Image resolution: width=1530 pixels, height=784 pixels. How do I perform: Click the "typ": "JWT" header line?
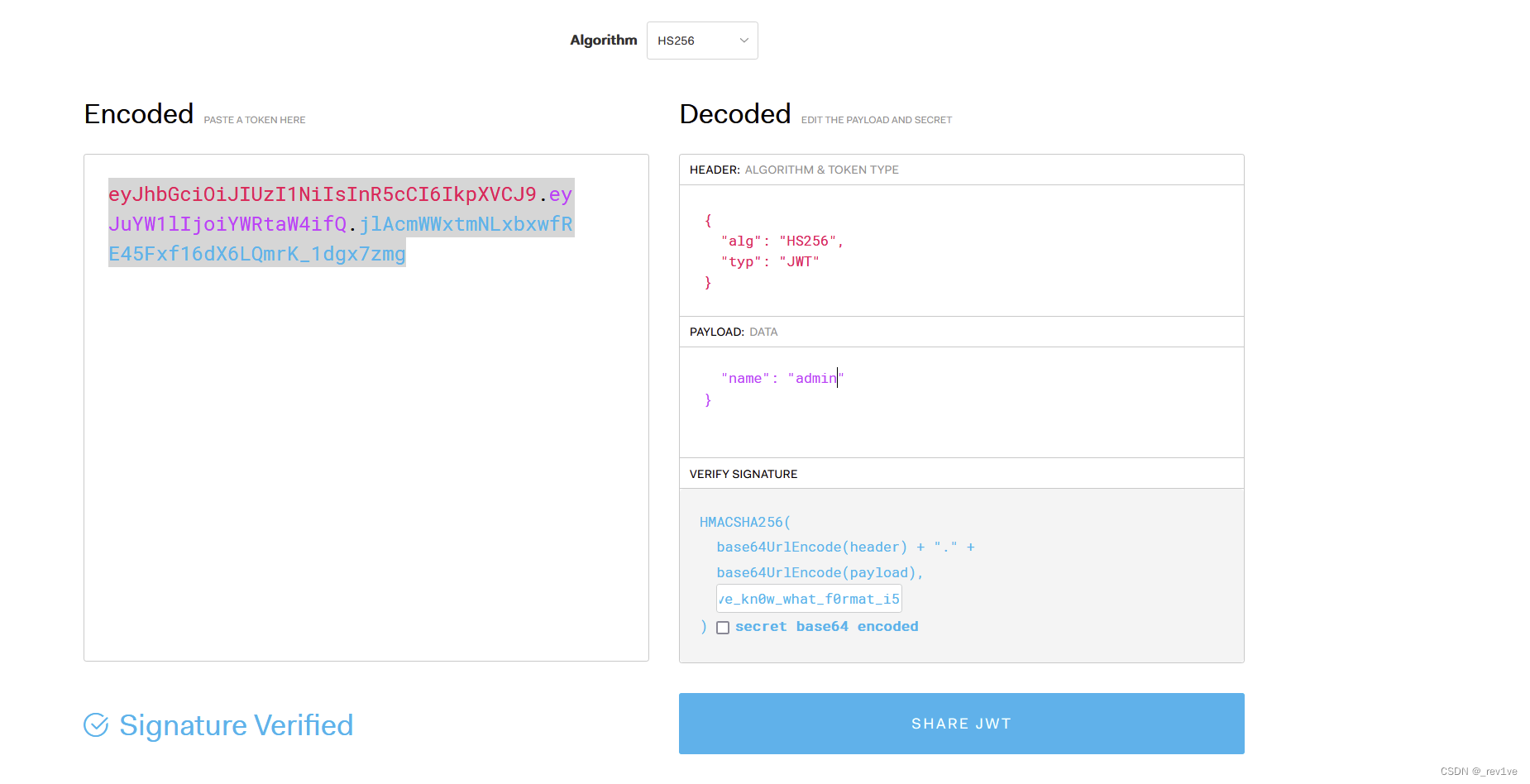pos(770,261)
